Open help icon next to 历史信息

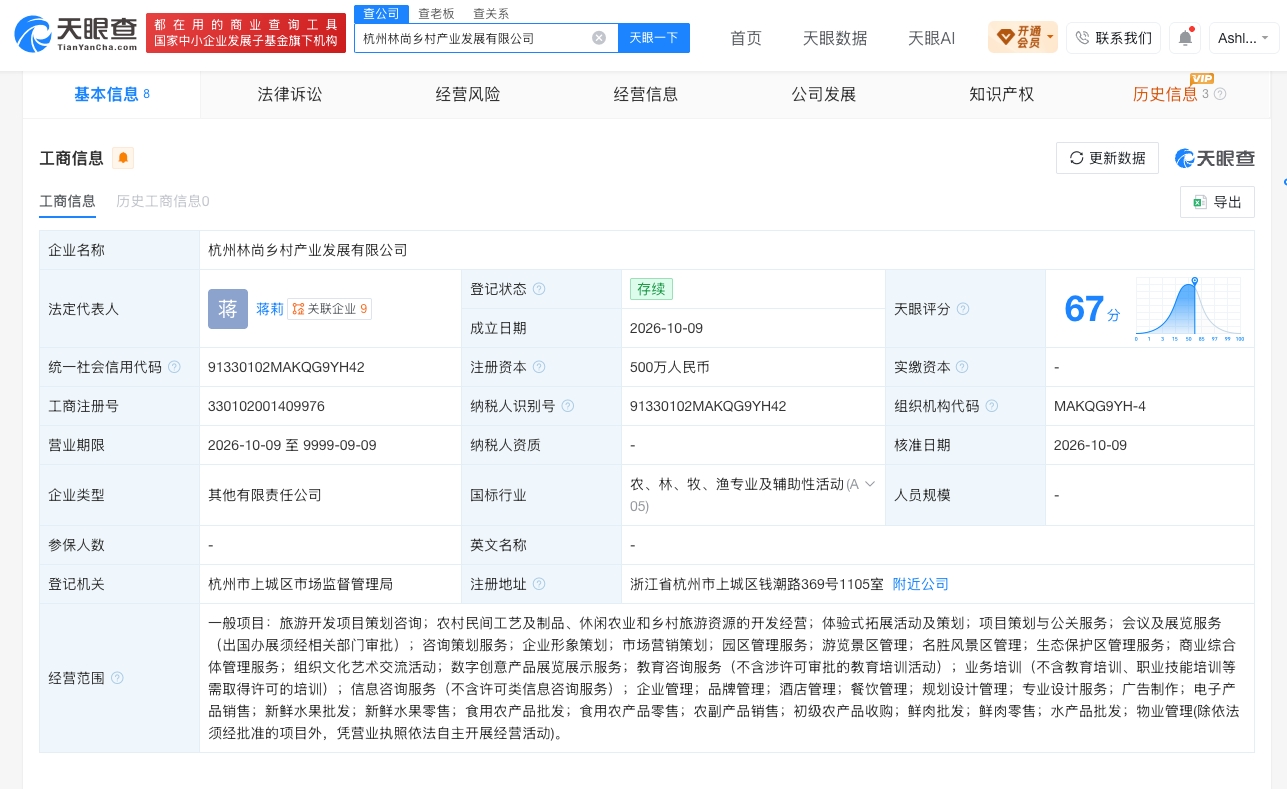(1220, 94)
